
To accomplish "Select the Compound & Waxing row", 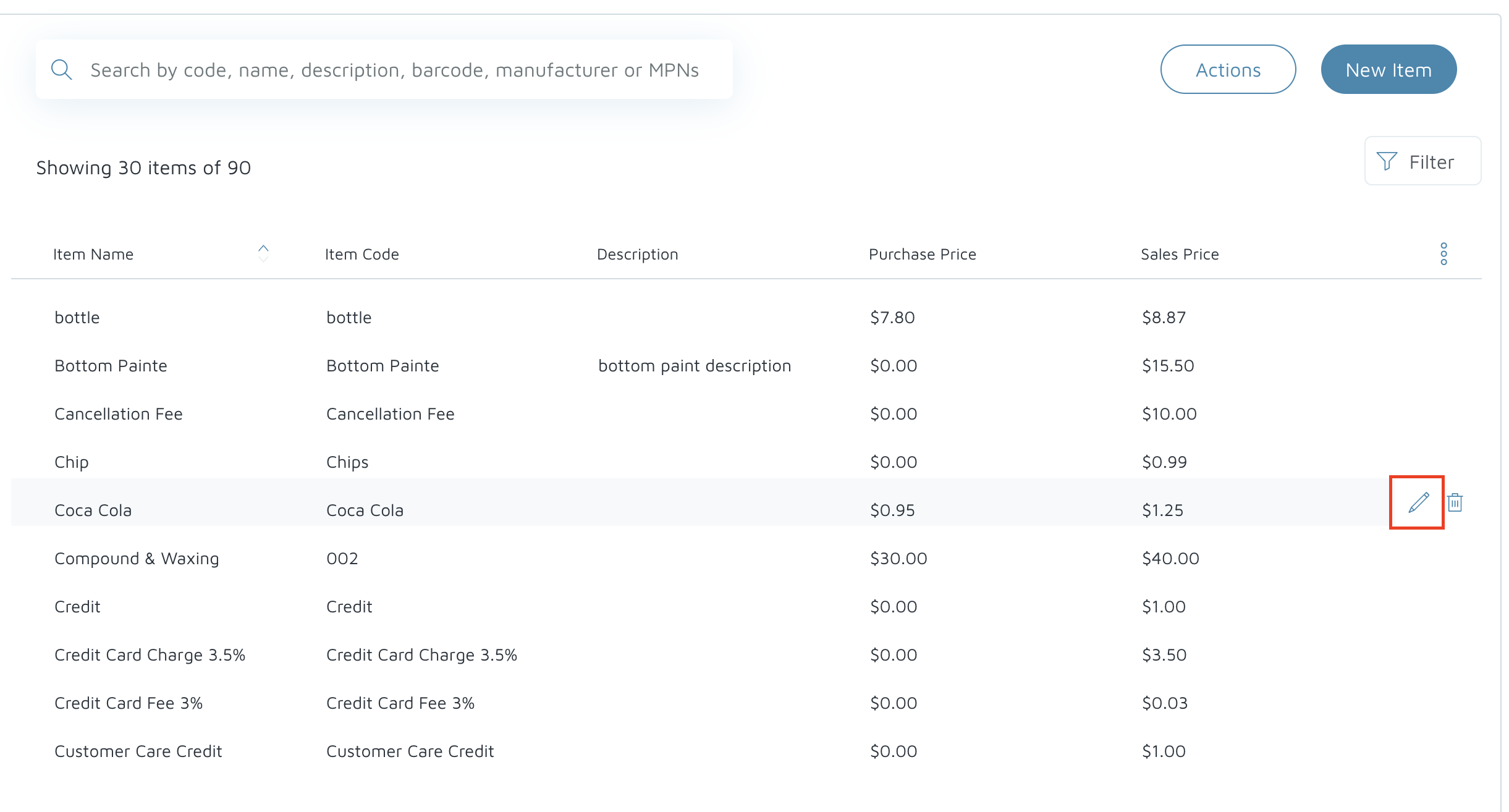I will click(x=137, y=559).
